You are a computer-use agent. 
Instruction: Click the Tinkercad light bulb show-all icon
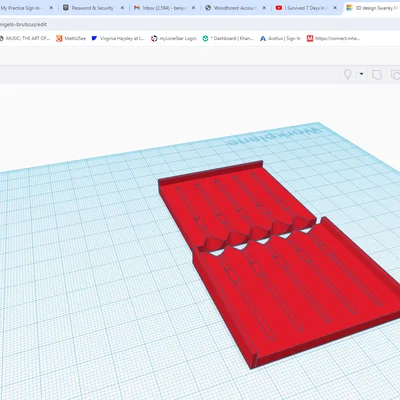pyautogui.click(x=348, y=74)
